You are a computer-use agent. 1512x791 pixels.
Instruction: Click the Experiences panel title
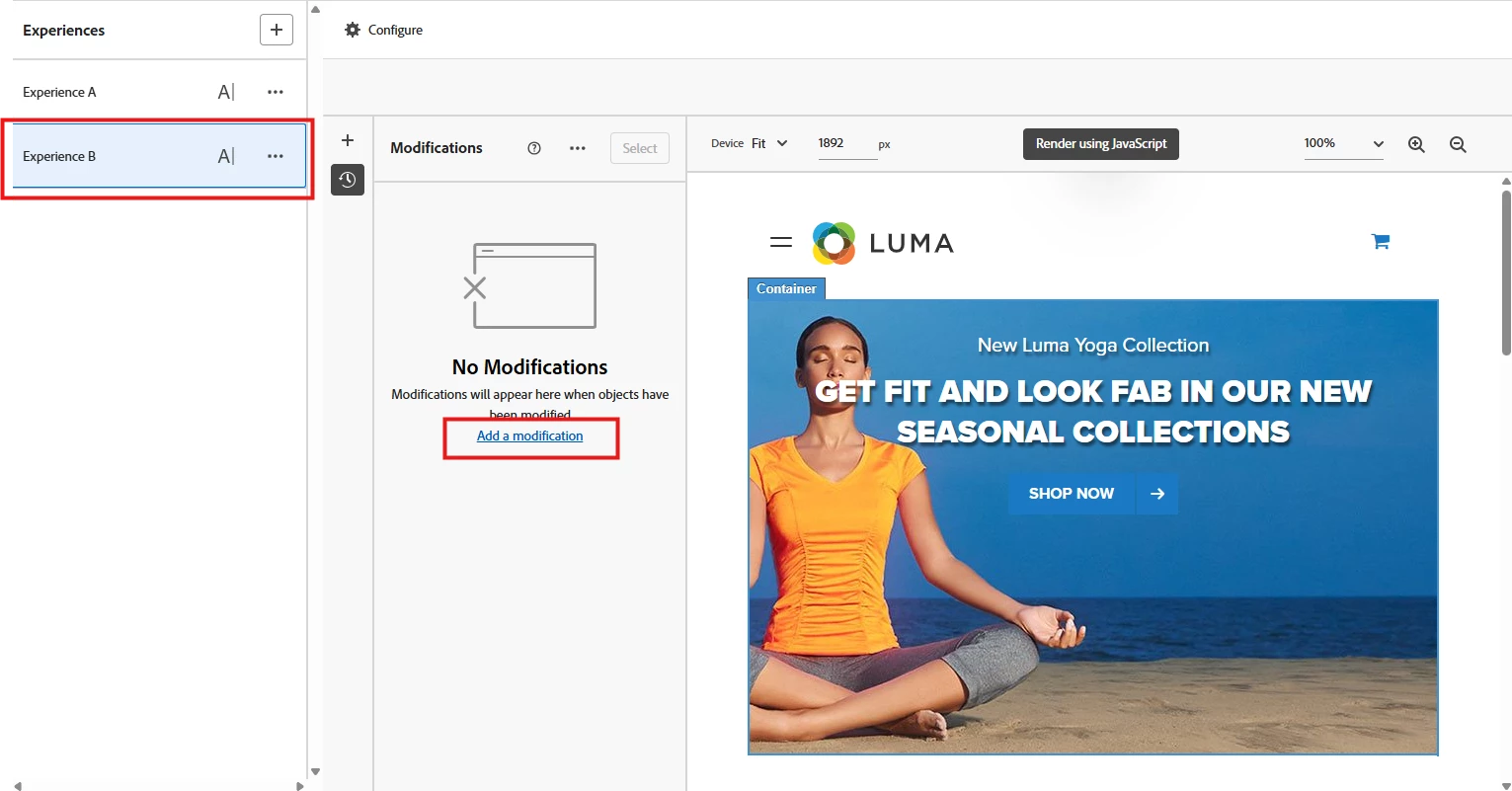tap(63, 30)
